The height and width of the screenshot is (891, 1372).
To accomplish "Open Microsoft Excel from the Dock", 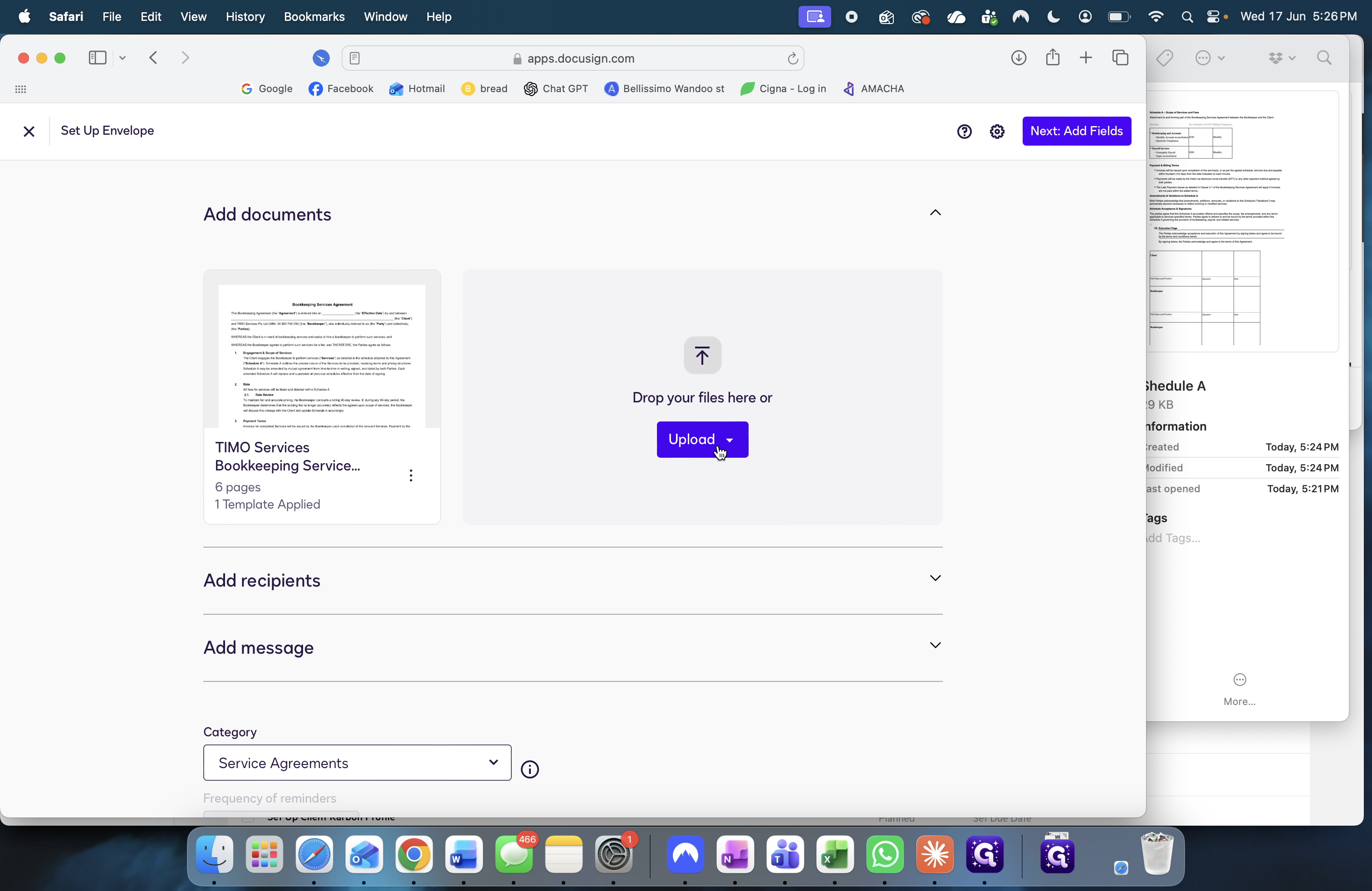I will [x=835, y=854].
